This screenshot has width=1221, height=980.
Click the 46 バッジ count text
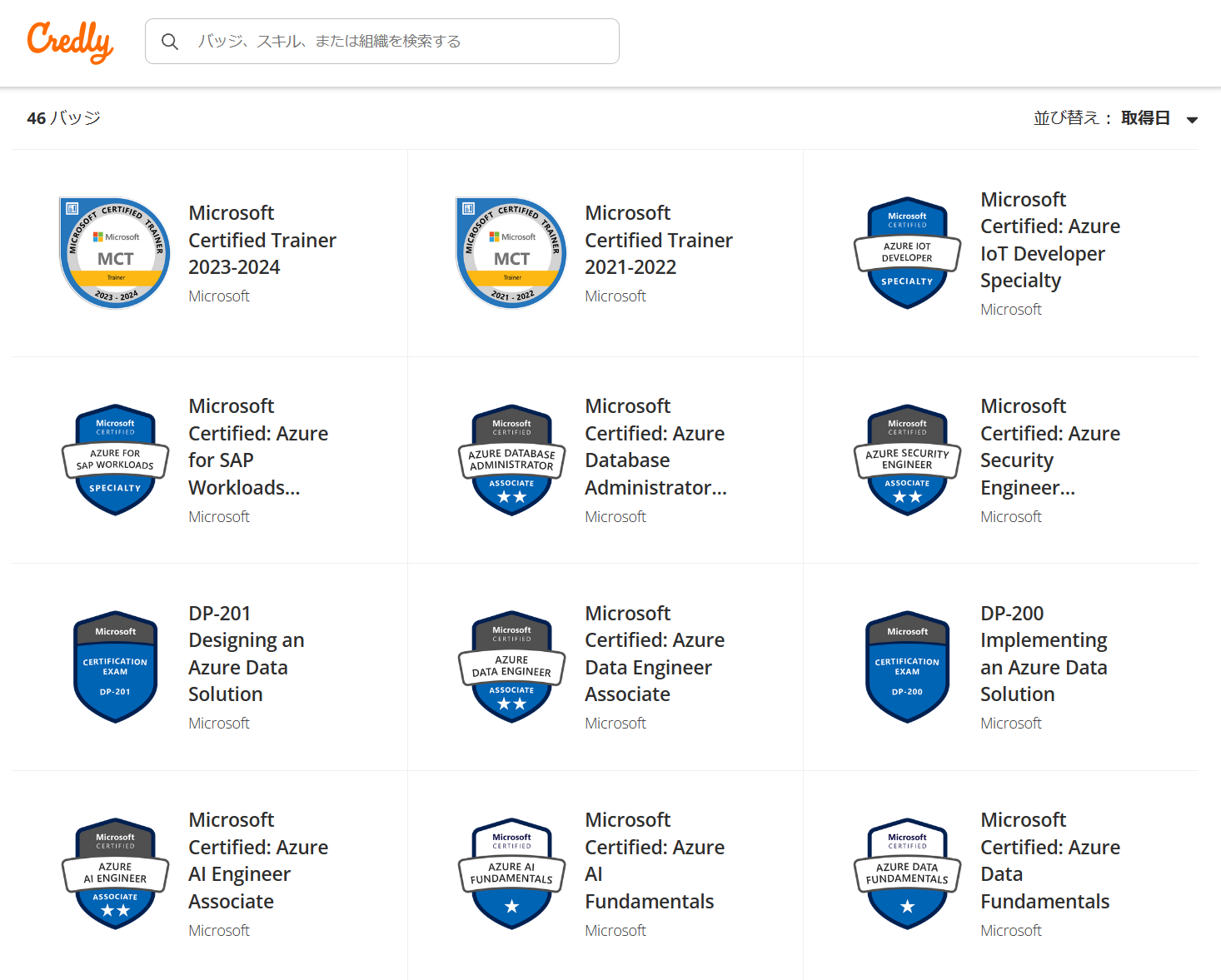point(63,118)
